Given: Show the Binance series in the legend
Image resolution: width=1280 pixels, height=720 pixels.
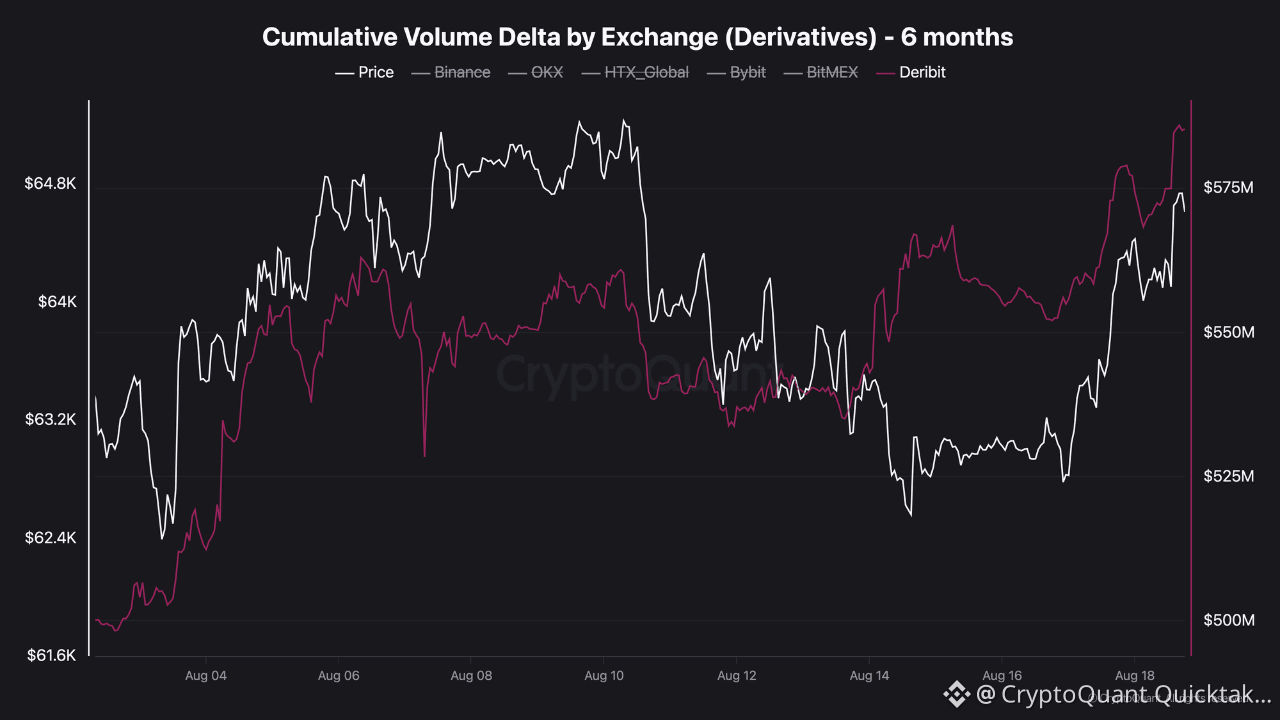Looking at the screenshot, I should 451,72.
